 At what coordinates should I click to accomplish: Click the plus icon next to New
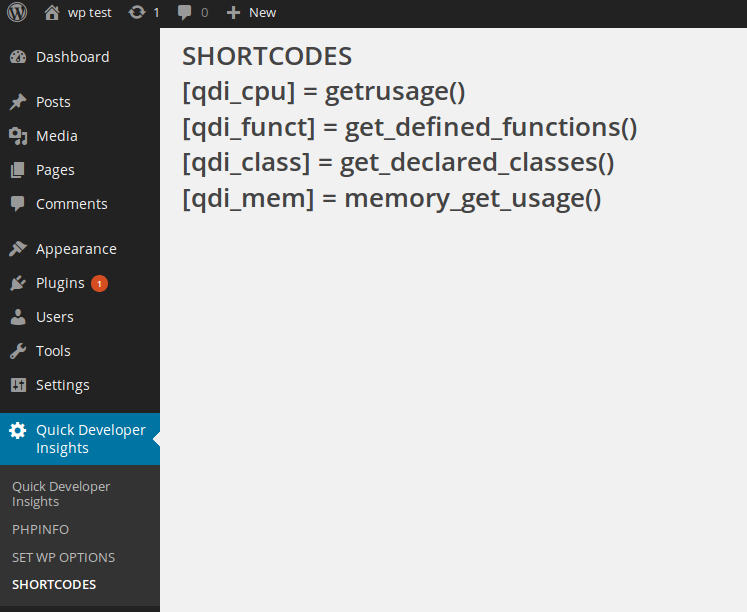[233, 13]
